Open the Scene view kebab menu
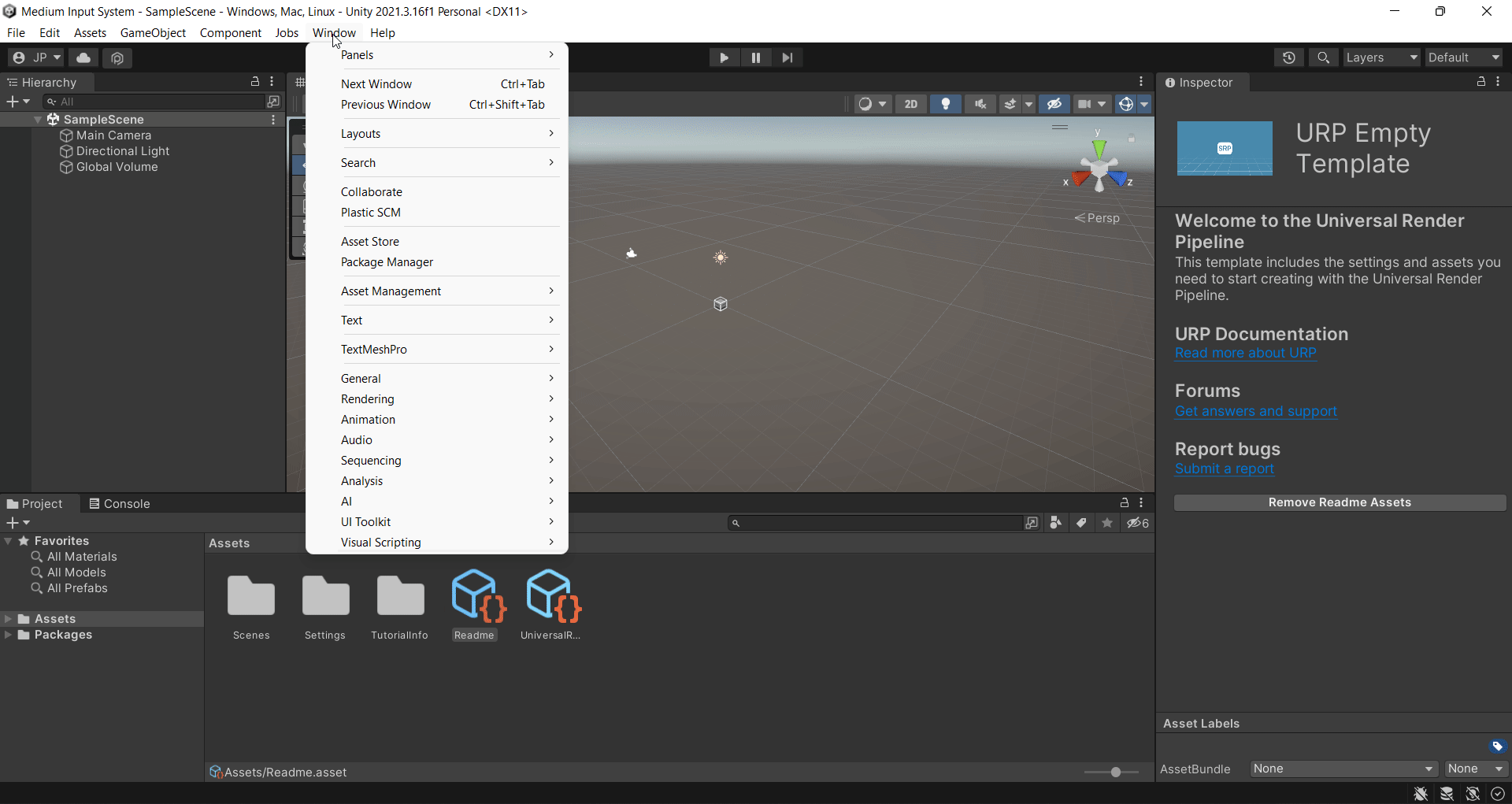This screenshot has height=804, width=1512. pyautogui.click(x=1141, y=82)
